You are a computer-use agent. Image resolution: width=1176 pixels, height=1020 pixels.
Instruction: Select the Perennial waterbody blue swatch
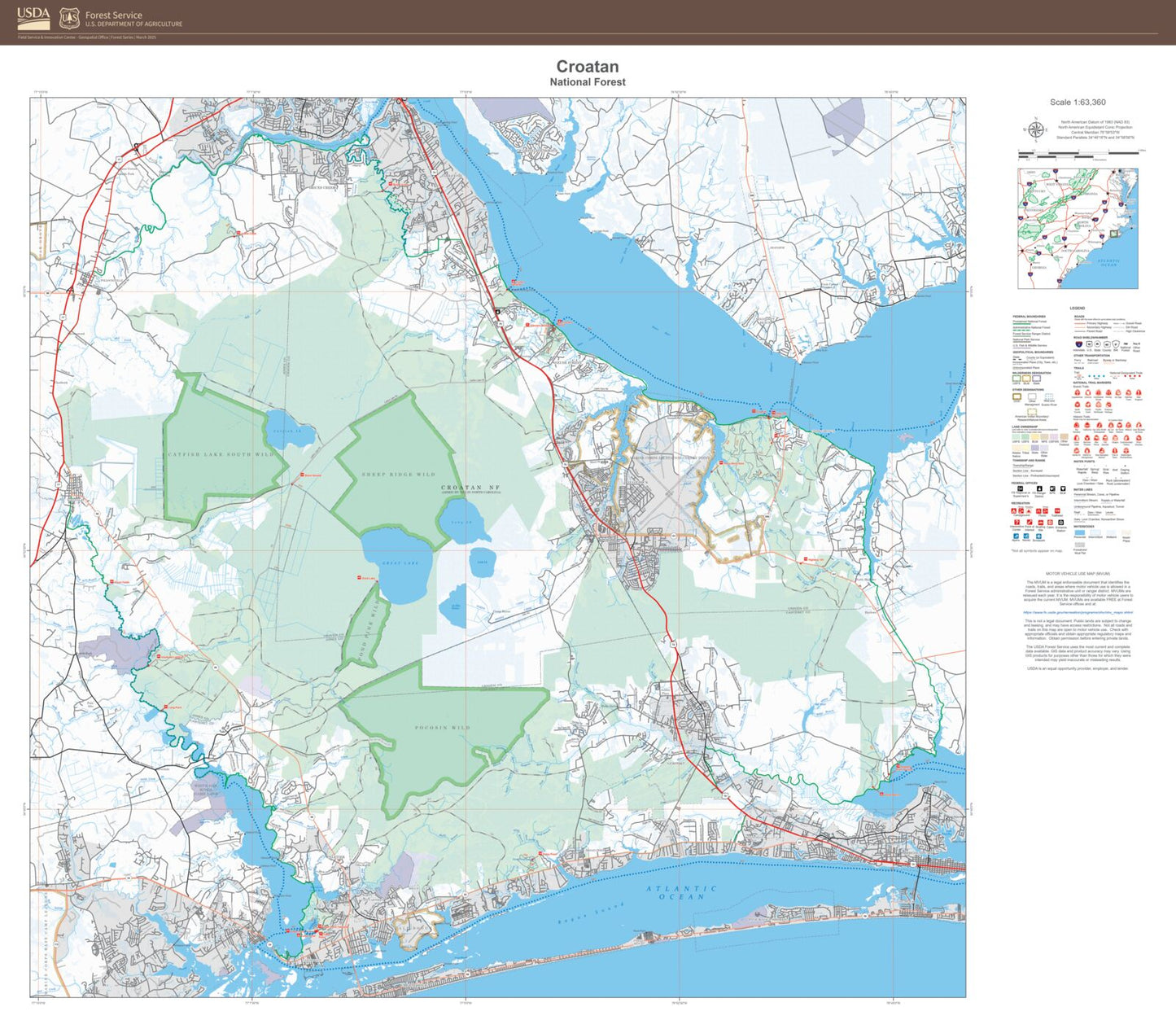pos(1080,533)
